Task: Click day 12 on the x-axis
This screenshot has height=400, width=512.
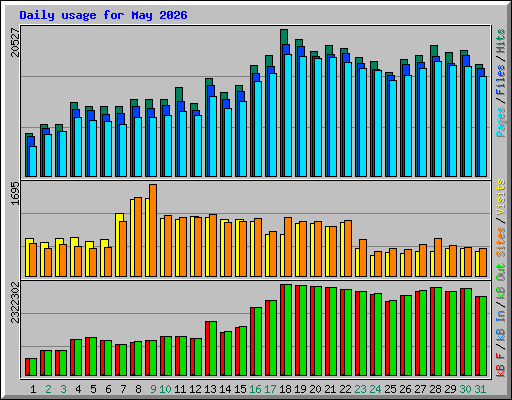Action: pyautogui.click(x=195, y=389)
